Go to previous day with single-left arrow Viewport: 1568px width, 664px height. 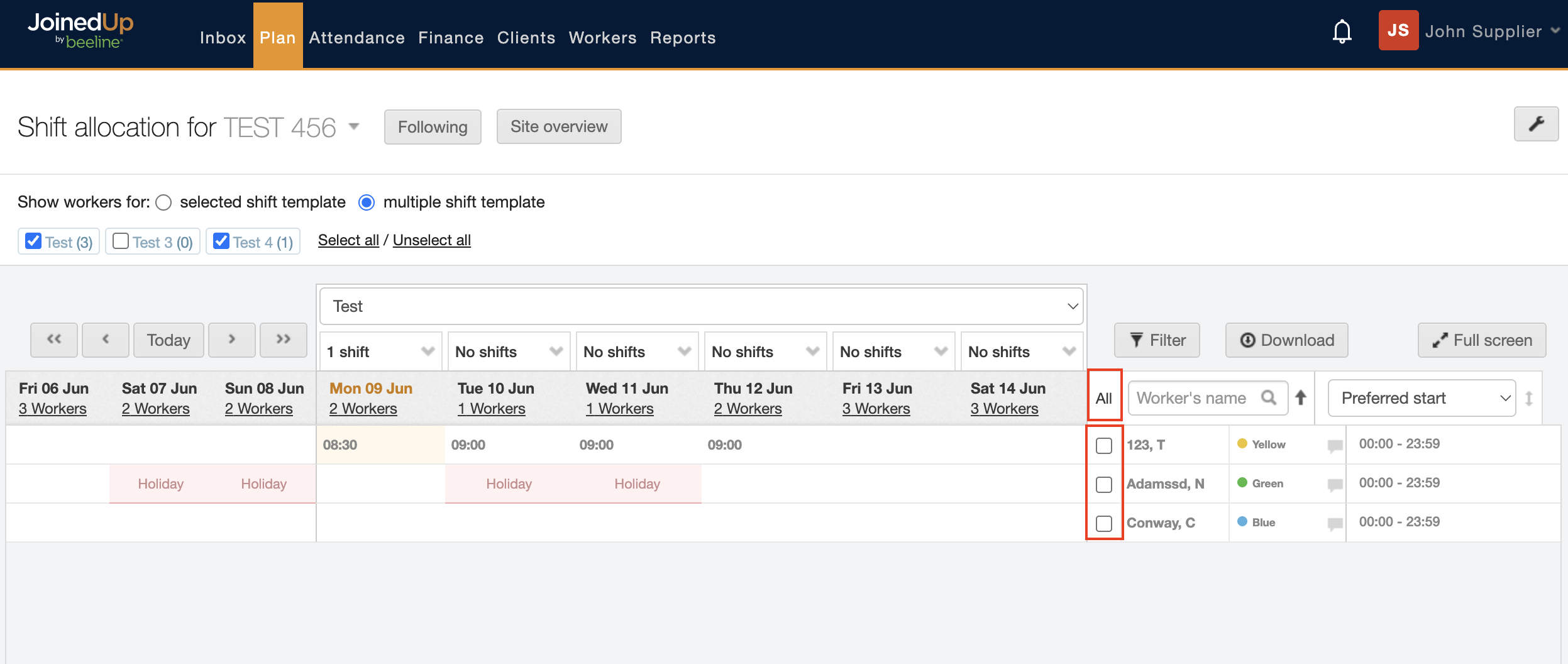coord(106,340)
